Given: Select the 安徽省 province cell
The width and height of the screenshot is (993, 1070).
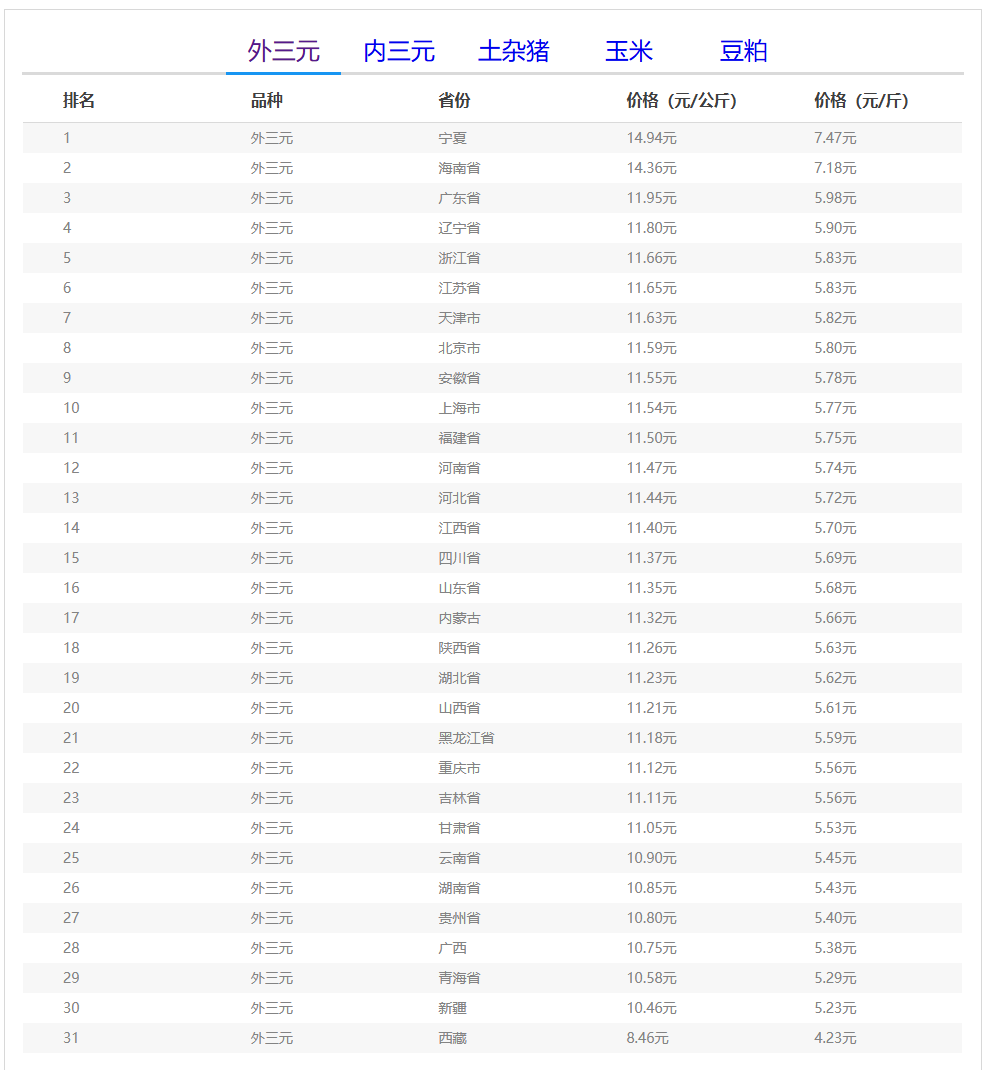Looking at the screenshot, I should coord(459,378).
